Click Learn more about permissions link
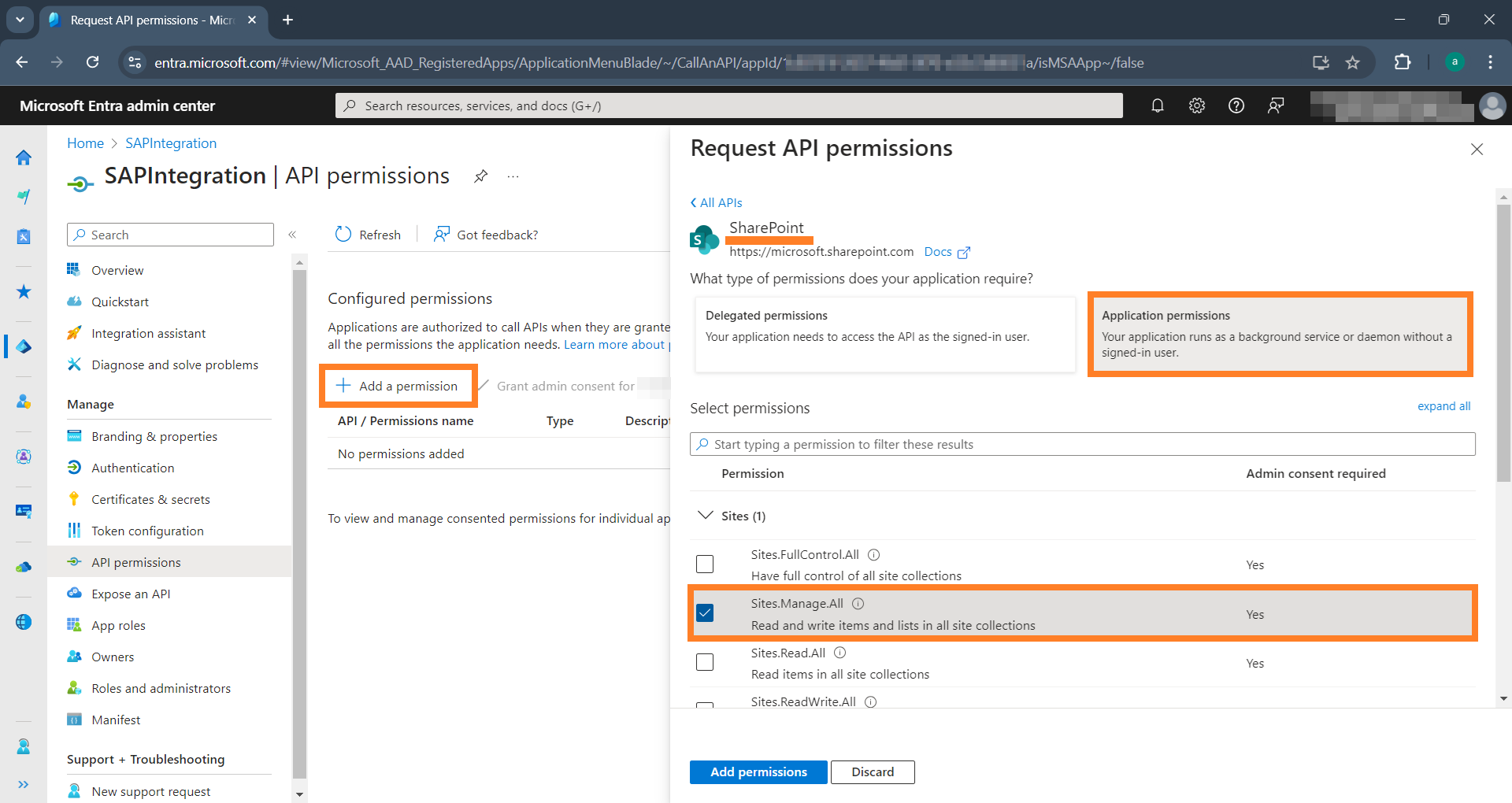This screenshot has height=803, width=1512. pyautogui.click(x=617, y=344)
